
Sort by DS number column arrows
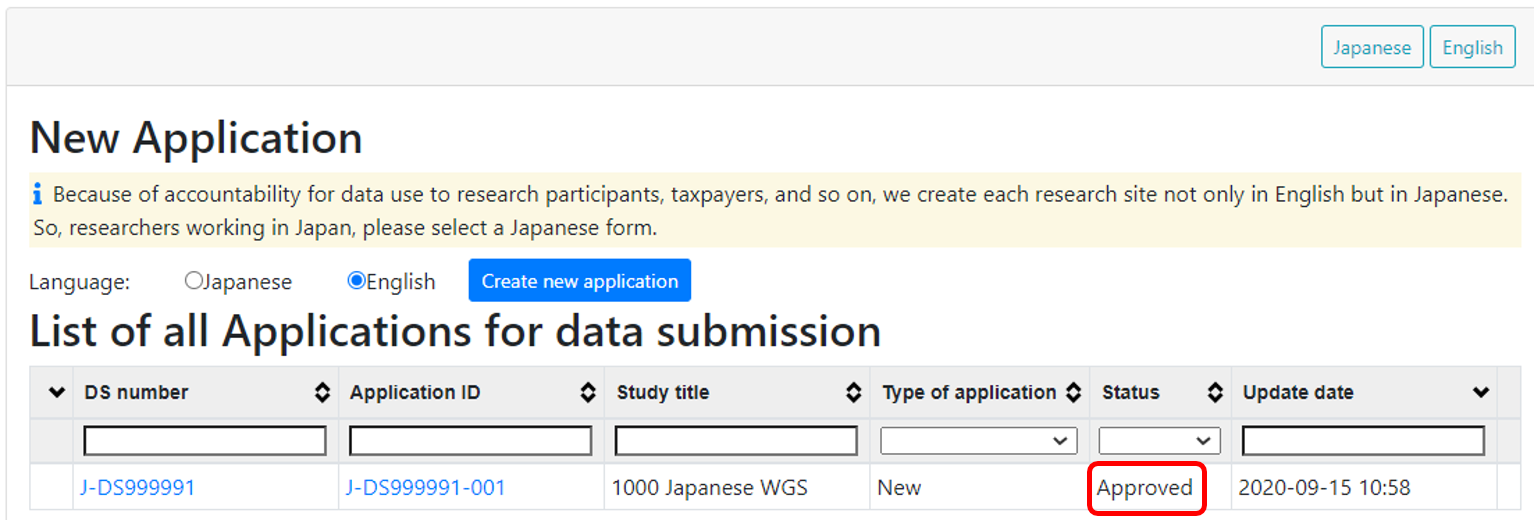322,393
